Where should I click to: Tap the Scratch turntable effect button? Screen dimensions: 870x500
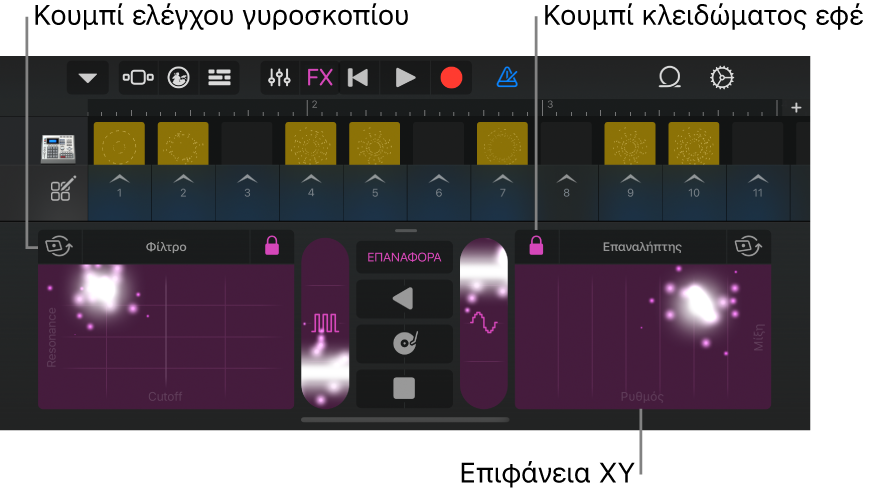404,344
